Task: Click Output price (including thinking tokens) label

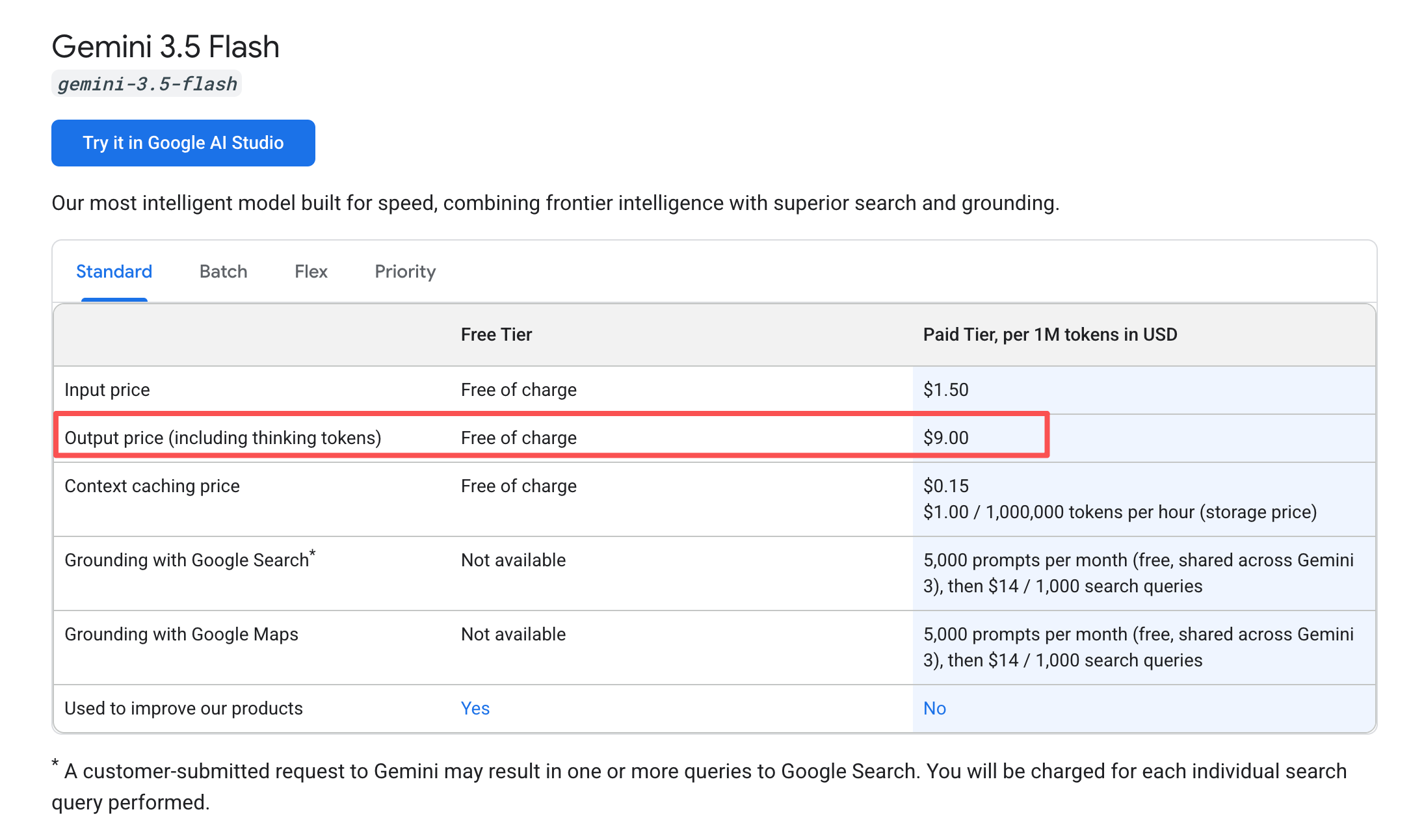Action: [223, 438]
